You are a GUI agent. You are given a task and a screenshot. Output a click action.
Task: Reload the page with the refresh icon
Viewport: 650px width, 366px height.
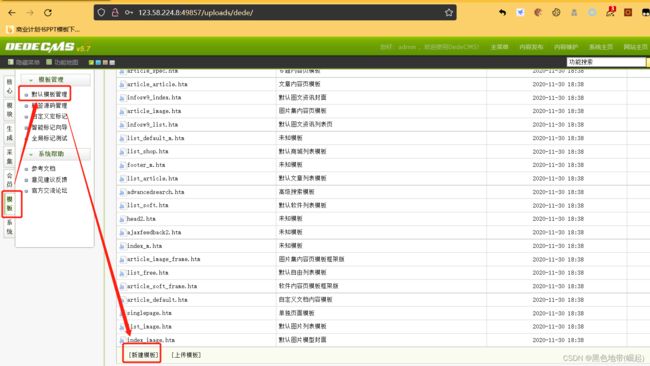48,13
